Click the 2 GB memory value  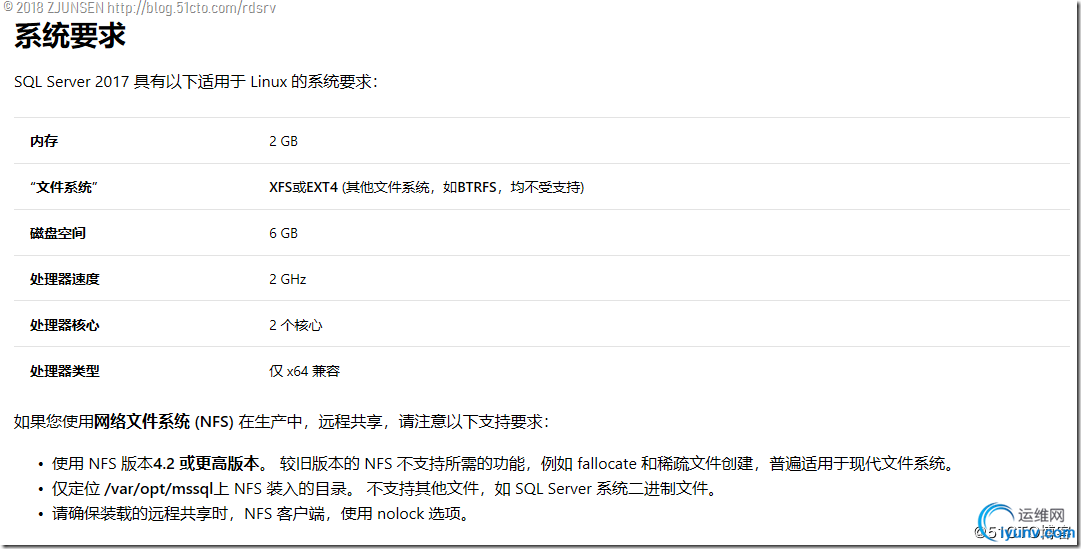pos(283,141)
